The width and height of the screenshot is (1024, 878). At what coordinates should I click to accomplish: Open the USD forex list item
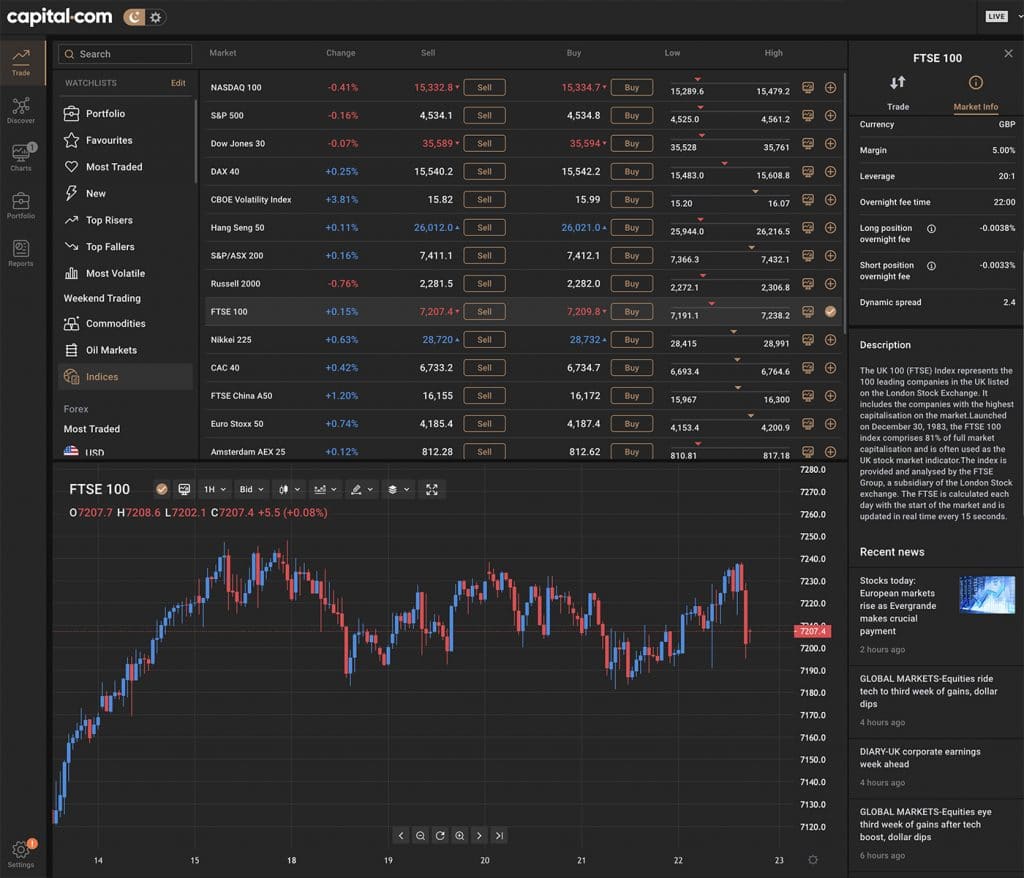(x=84, y=452)
